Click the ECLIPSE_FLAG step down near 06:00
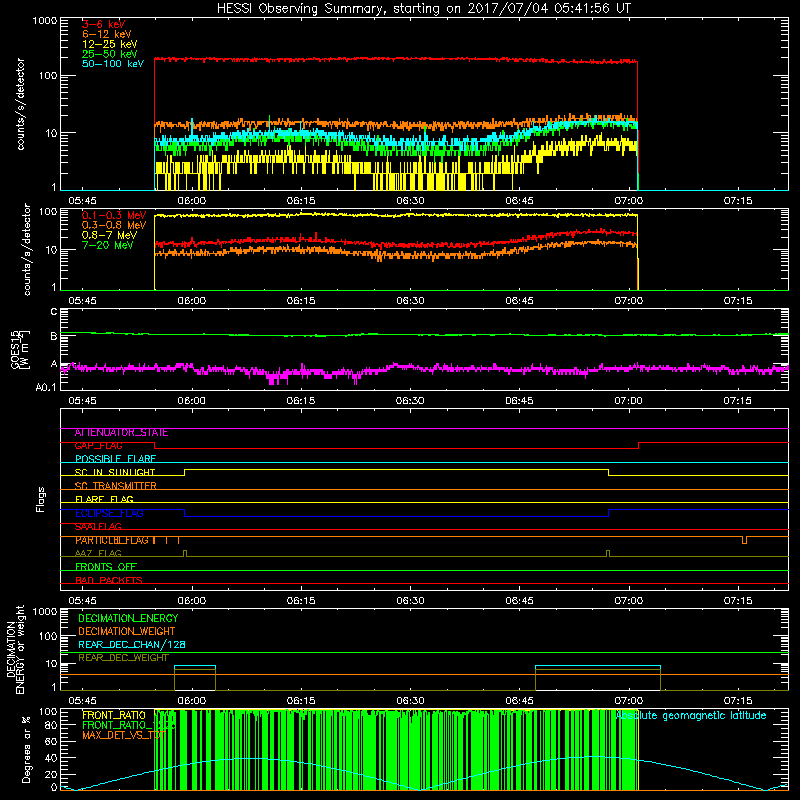Screen dimensions: 800x800 [185, 513]
